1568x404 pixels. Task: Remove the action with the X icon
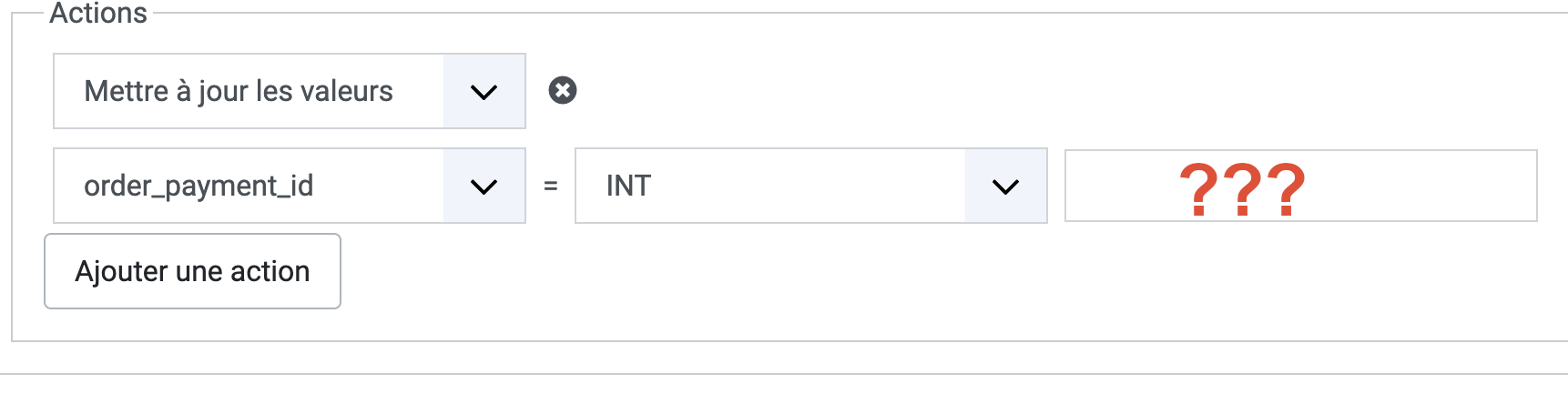click(563, 90)
